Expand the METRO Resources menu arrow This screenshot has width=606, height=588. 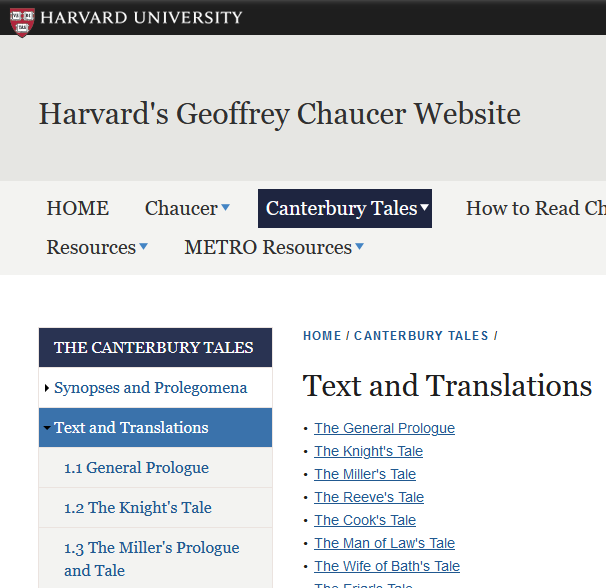click(x=359, y=246)
